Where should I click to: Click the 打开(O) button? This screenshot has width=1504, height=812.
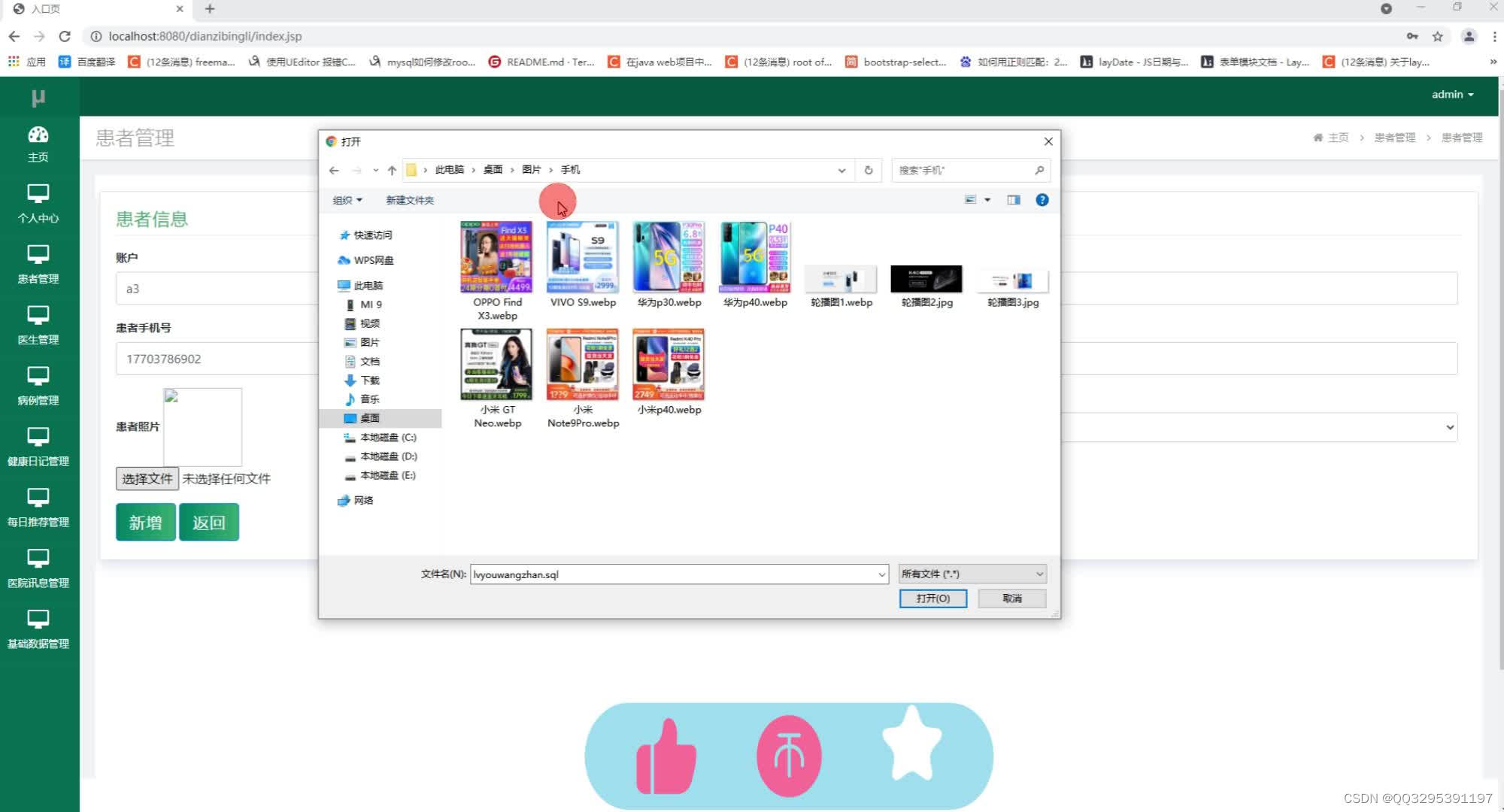(932, 598)
